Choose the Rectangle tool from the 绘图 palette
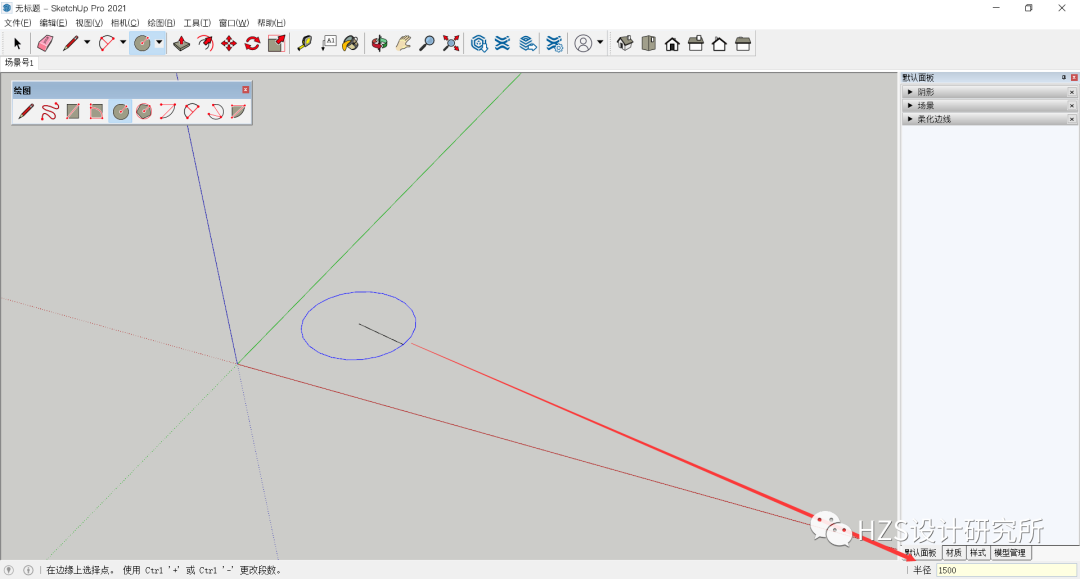Image resolution: width=1080 pixels, height=579 pixels. click(72, 111)
